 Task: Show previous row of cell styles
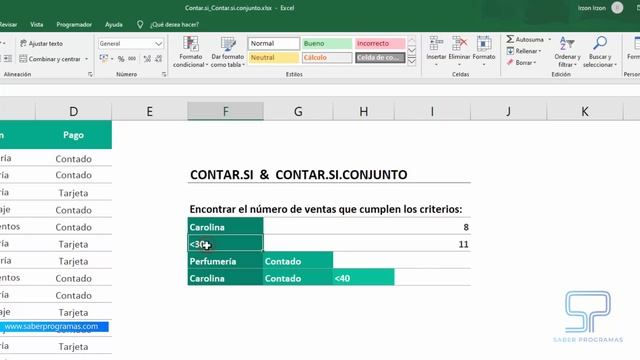click(x=412, y=41)
